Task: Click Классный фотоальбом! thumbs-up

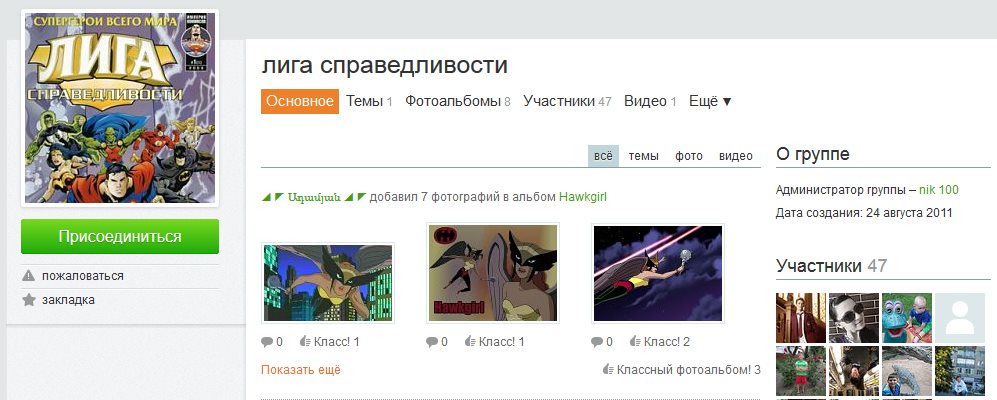Action: click(609, 369)
